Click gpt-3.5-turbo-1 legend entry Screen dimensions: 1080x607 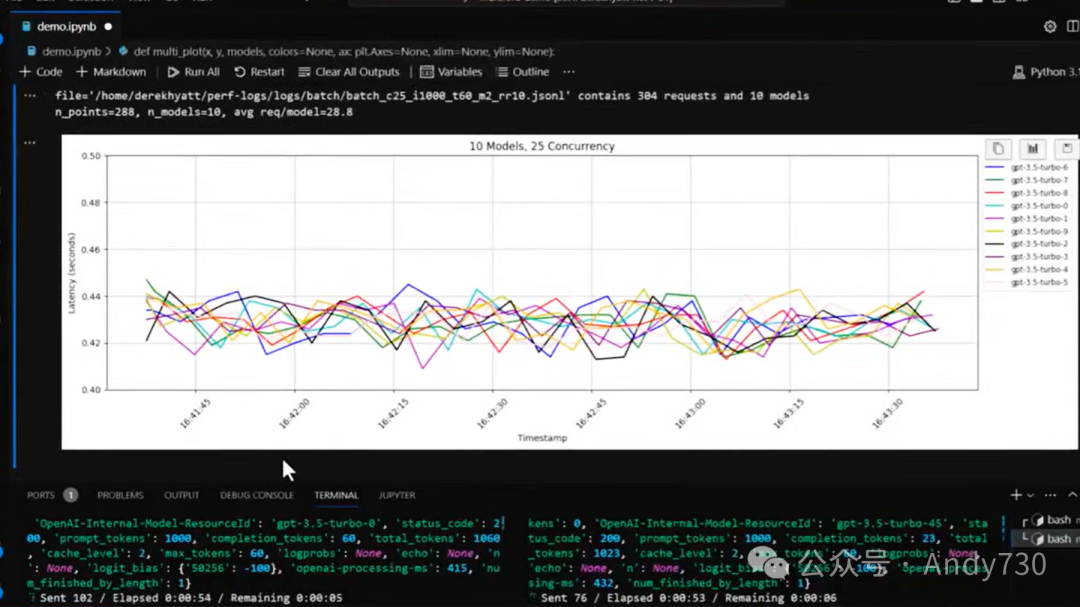point(1026,218)
